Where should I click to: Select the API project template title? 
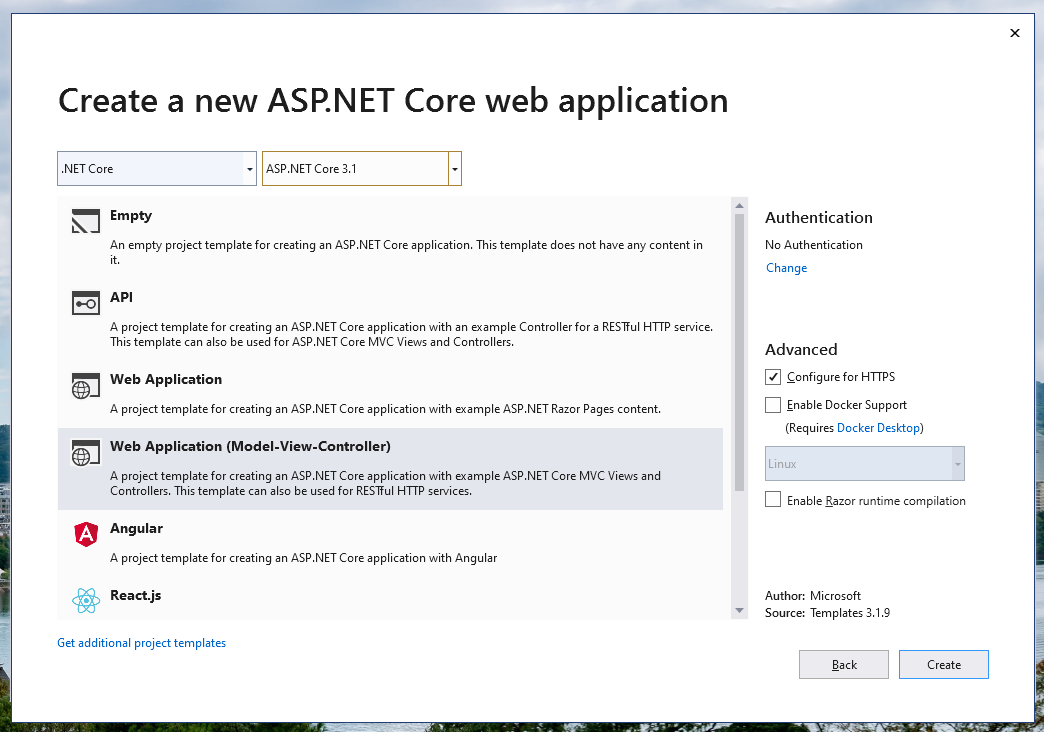(121, 298)
